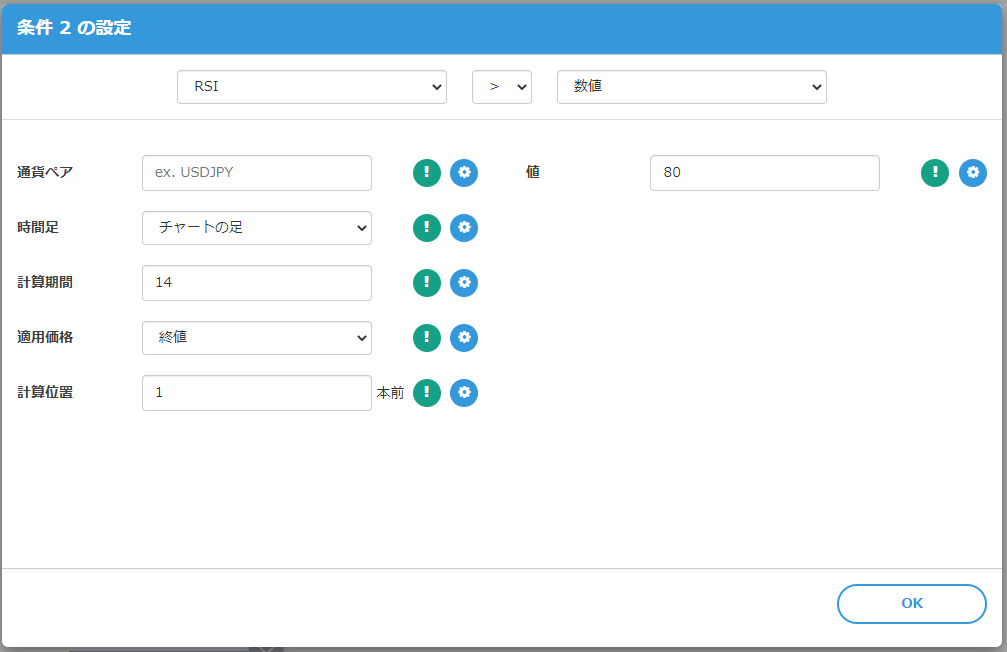Open the blue gear settings for 計算期間
1007x652 pixels.
(x=464, y=283)
